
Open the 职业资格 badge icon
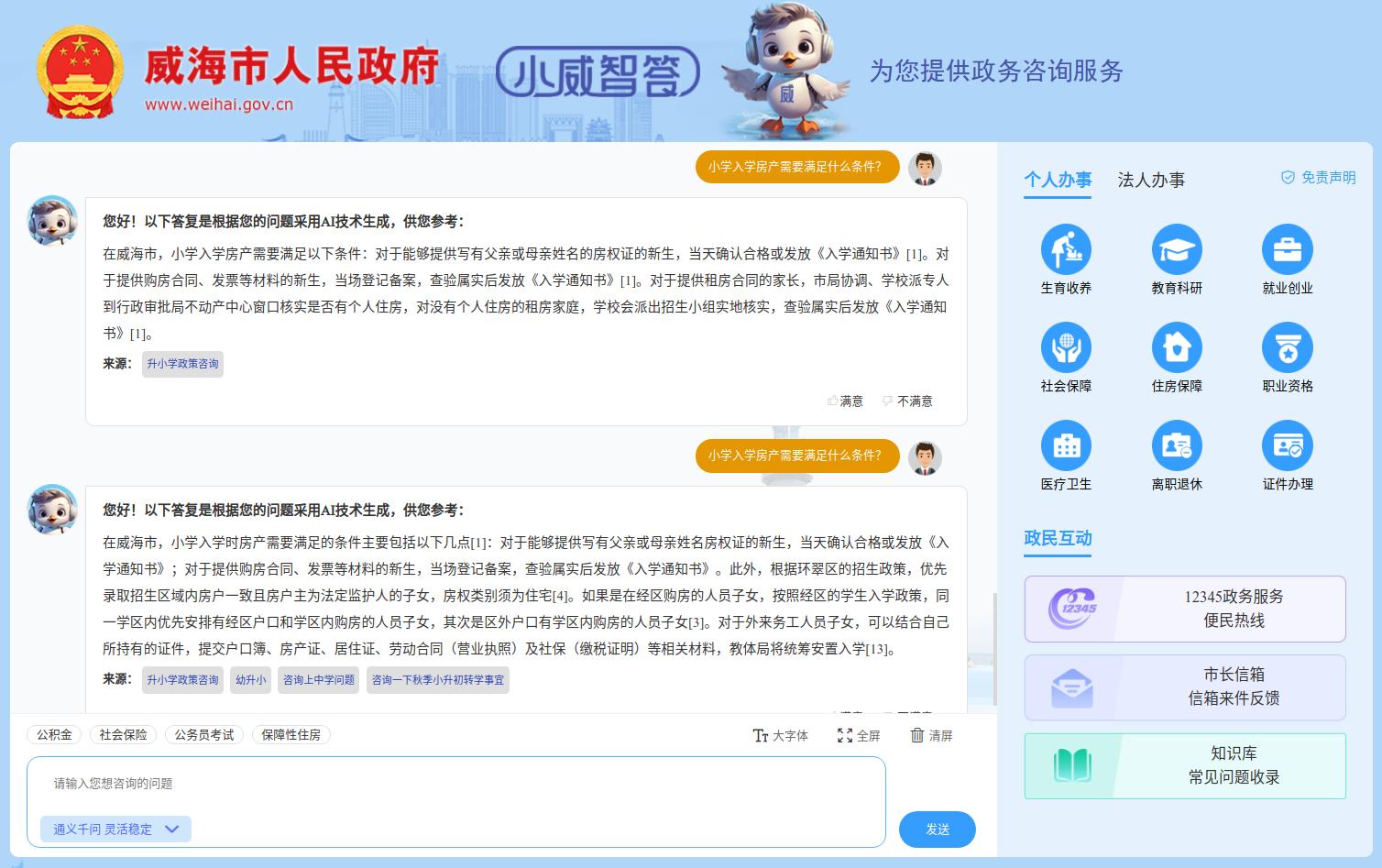click(x=1287, y=348)
